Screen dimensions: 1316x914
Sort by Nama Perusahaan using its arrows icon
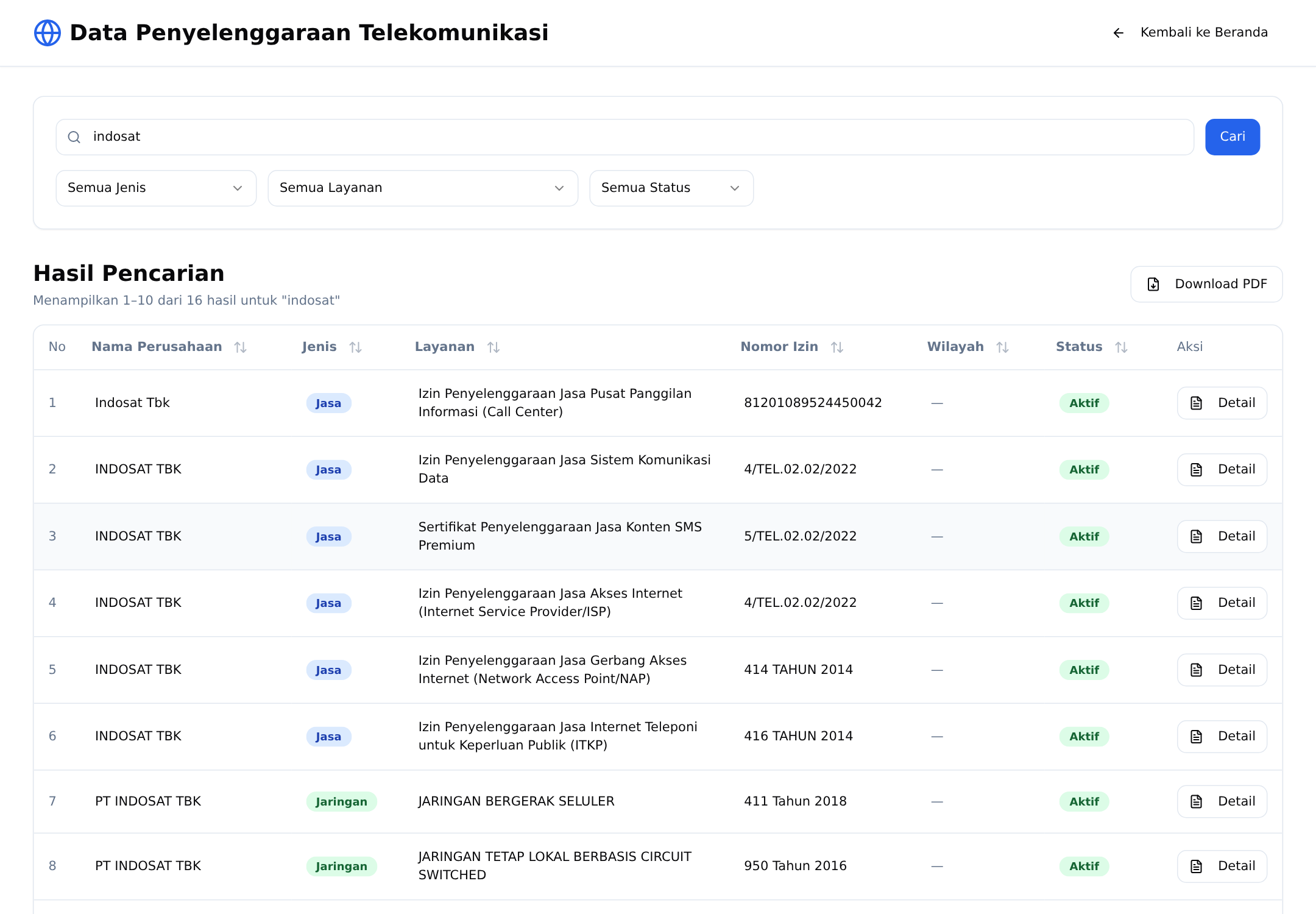point(241,347)
